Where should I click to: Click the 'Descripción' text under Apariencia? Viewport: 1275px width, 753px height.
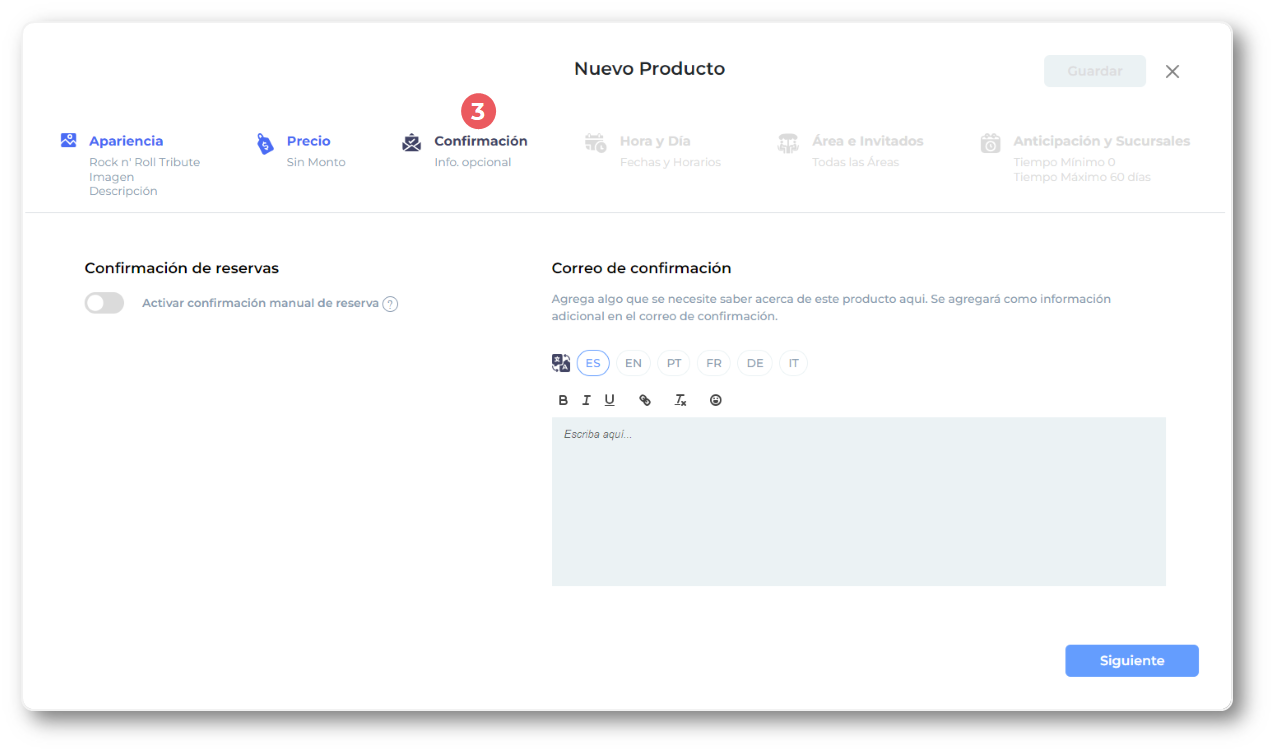pyautogui.click(x=123, y=191)
